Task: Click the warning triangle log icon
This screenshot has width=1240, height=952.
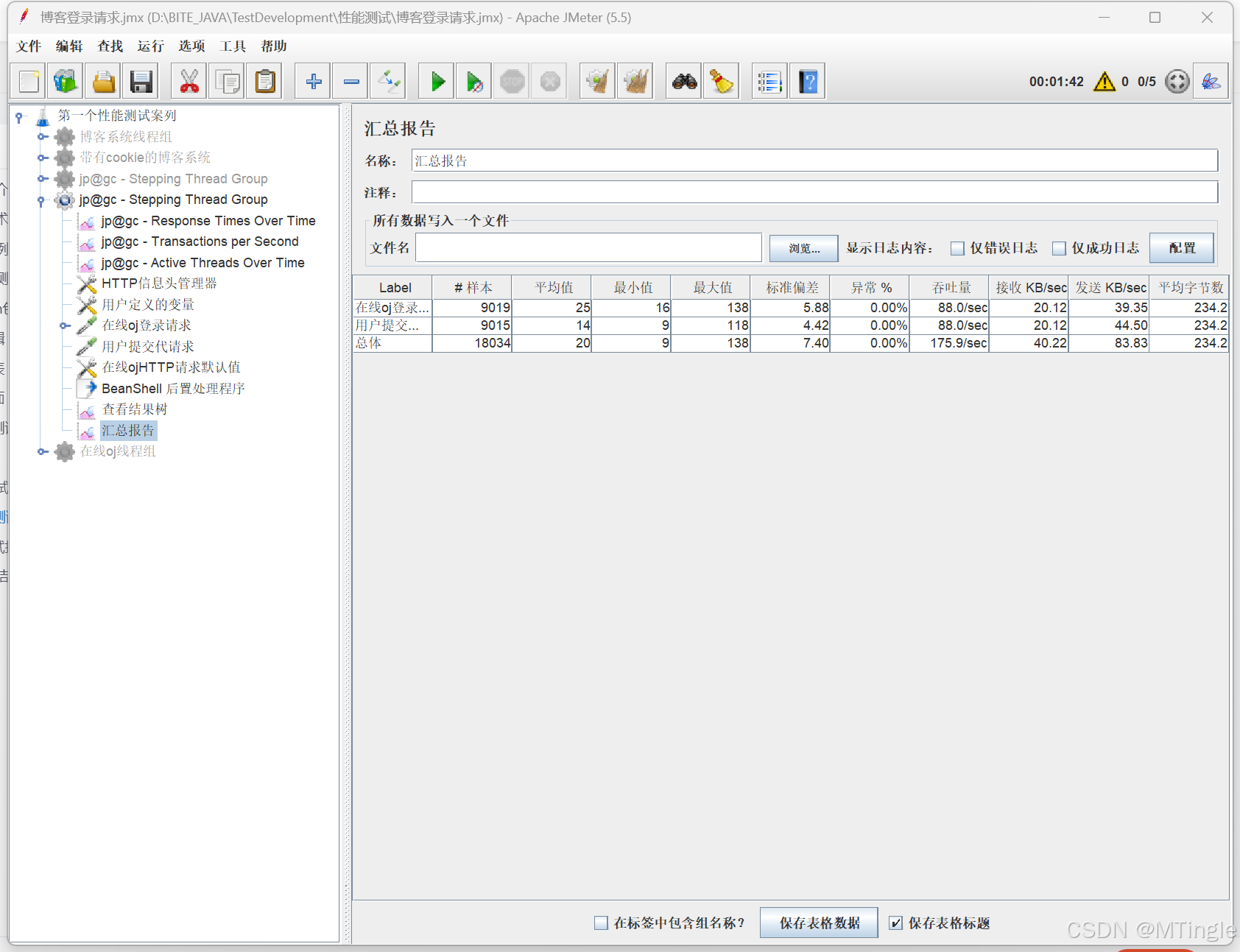Action: (1105, 81)
